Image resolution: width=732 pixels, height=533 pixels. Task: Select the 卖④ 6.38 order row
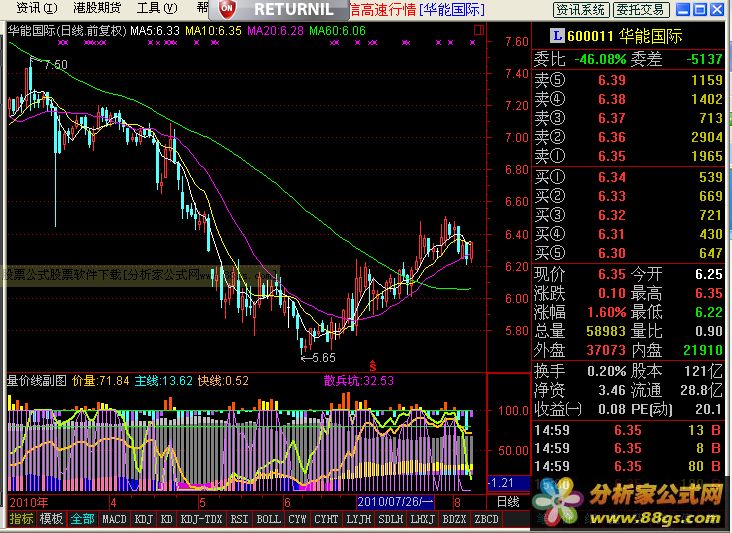[x=628, y=99]
